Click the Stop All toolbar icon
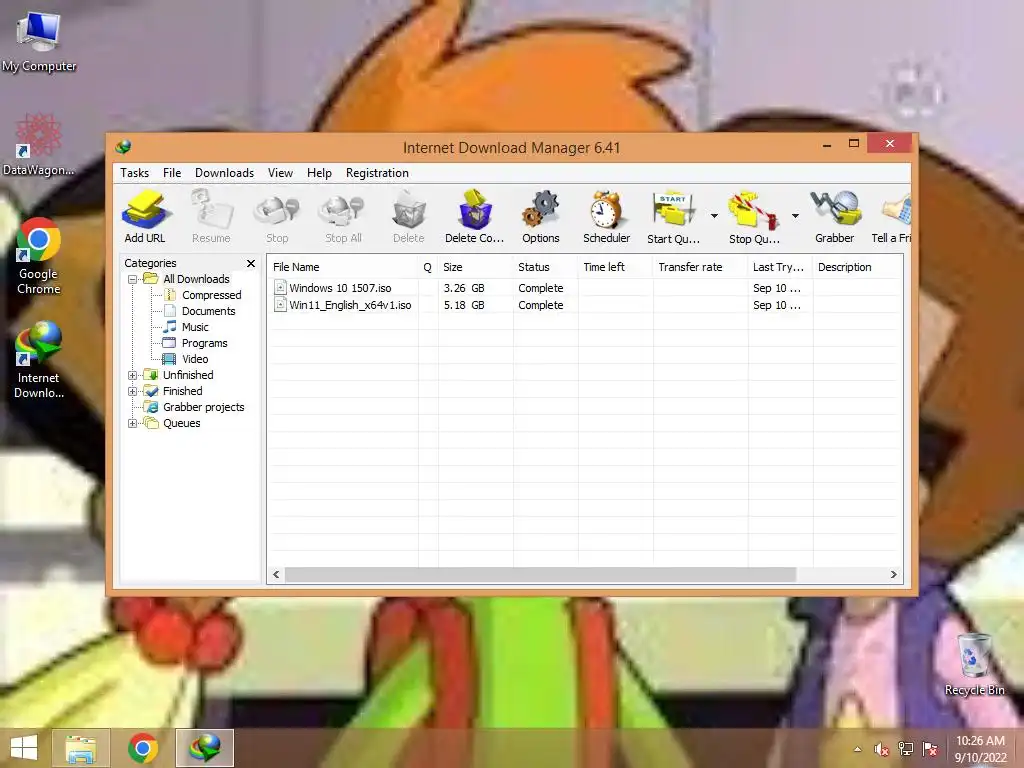The width and height of the screenshot is (1024, 768). [x=343, y=217]
